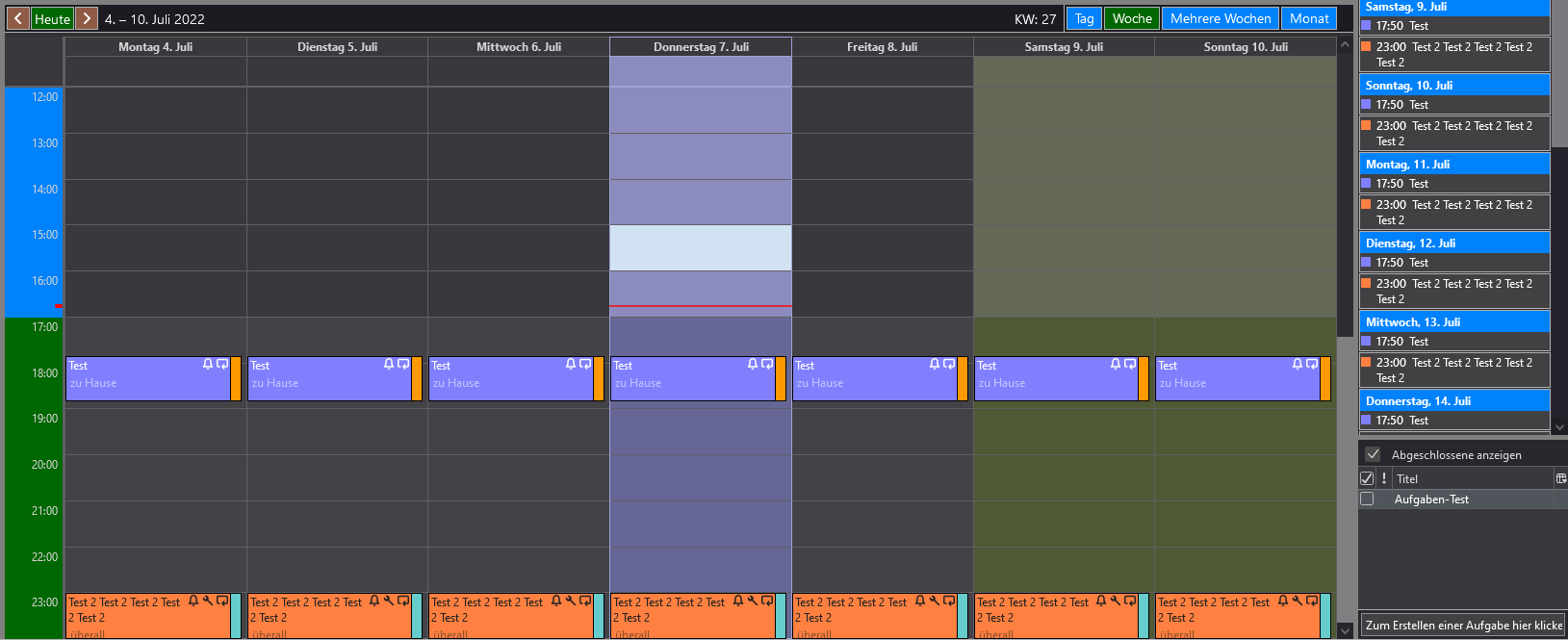Switch to the Mehrere Wochen view

tap(1220, 18)
